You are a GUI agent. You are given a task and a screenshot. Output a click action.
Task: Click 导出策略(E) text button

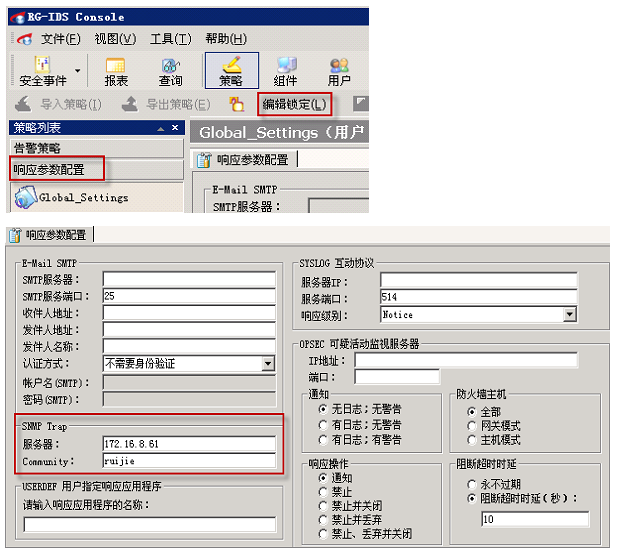click(178, 104)
